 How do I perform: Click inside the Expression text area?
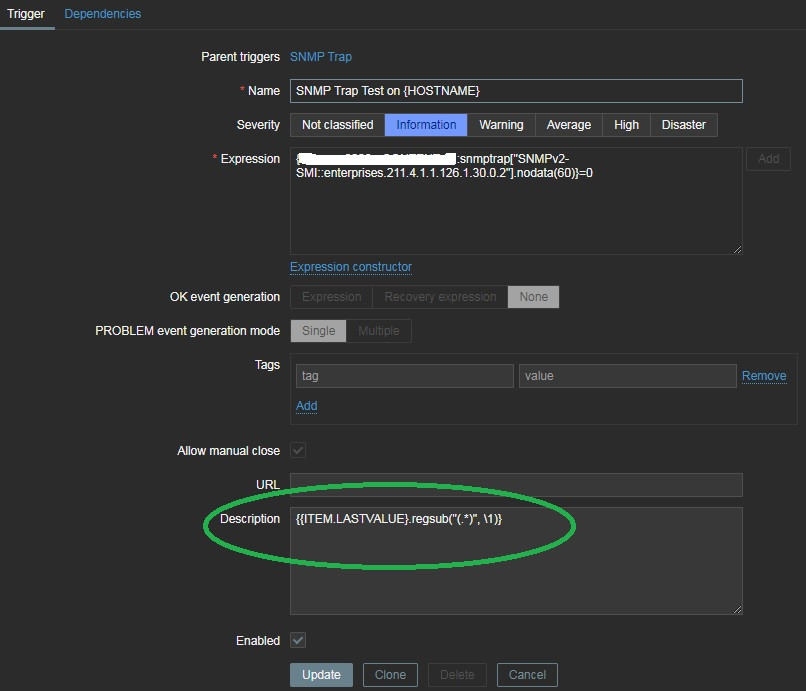(516, 201)
